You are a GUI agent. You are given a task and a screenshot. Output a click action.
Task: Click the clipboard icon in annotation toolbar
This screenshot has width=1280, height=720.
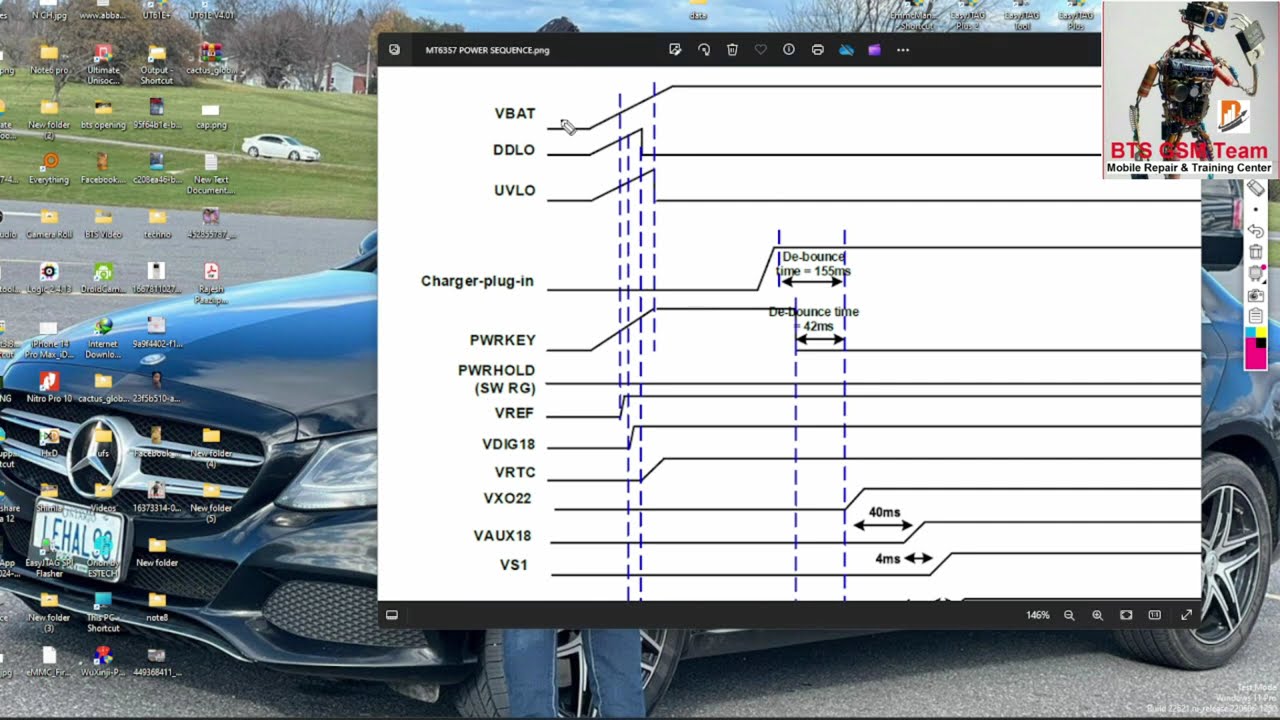point(1256,316)
